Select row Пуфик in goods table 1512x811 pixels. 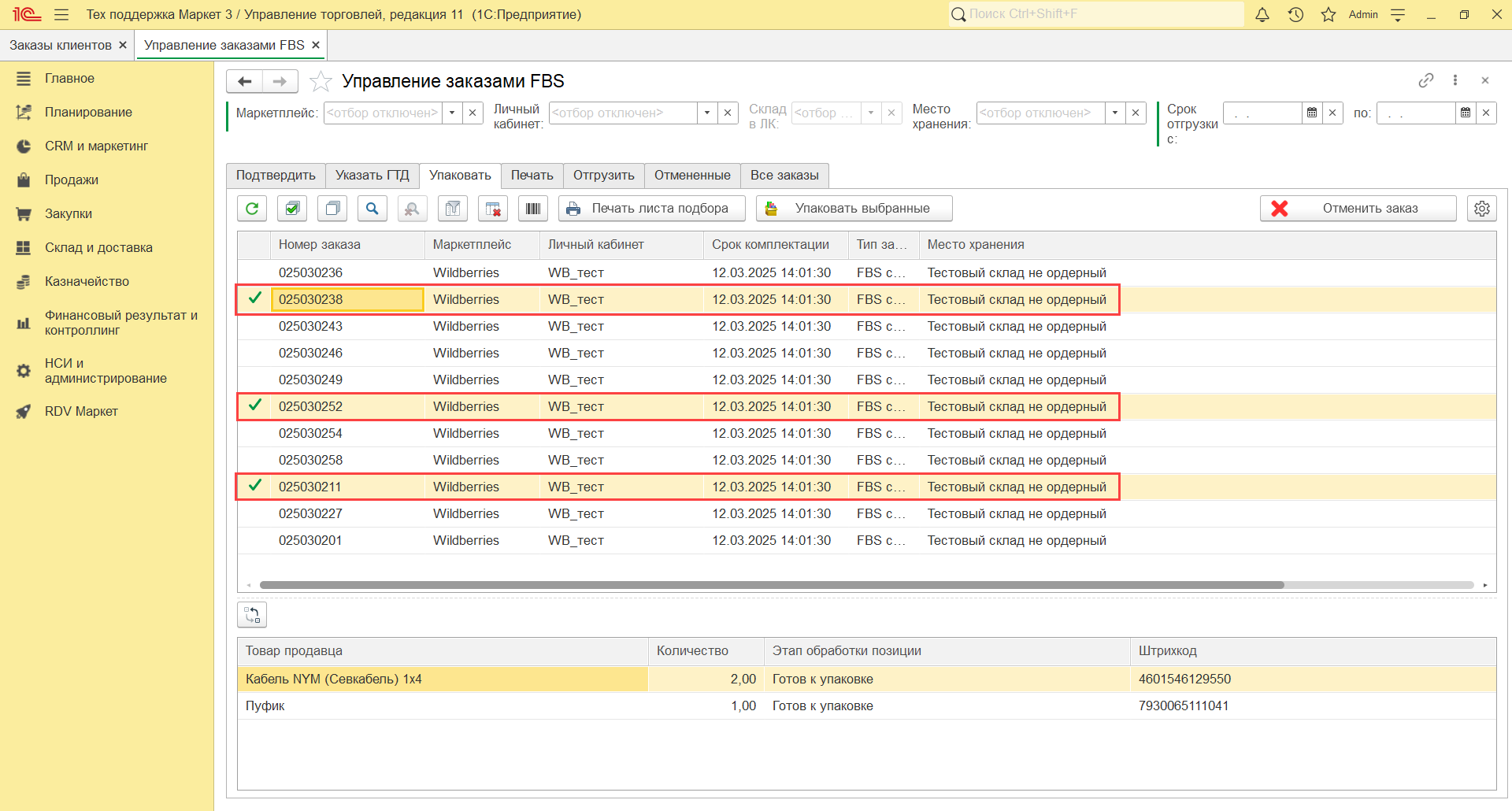pyautogui.click(x=866, y=705)
